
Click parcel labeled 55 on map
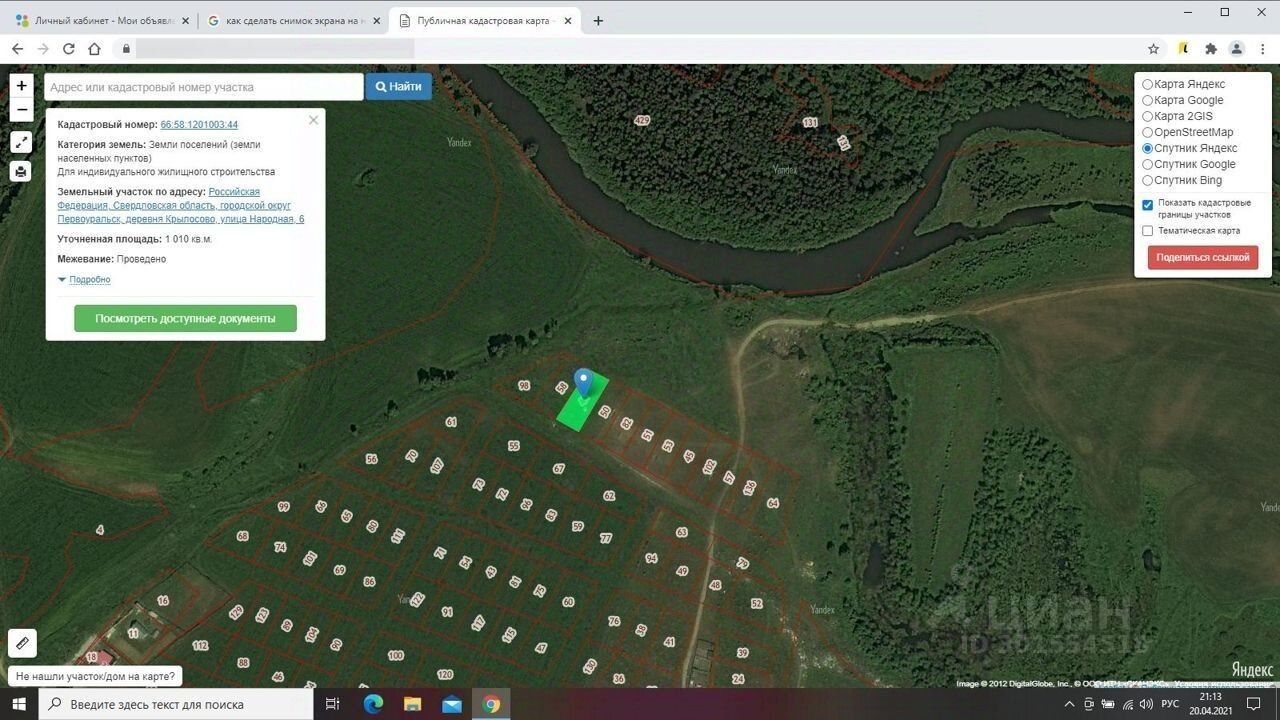[x=514, y=446]
